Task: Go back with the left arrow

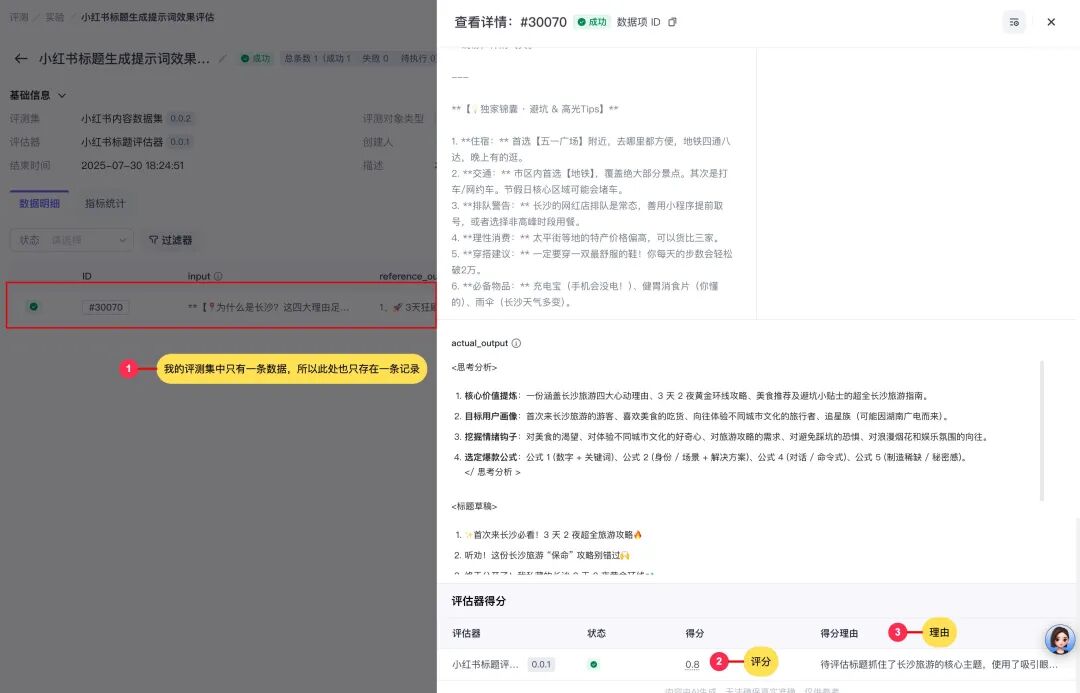Action: click(x=21, y=59)
